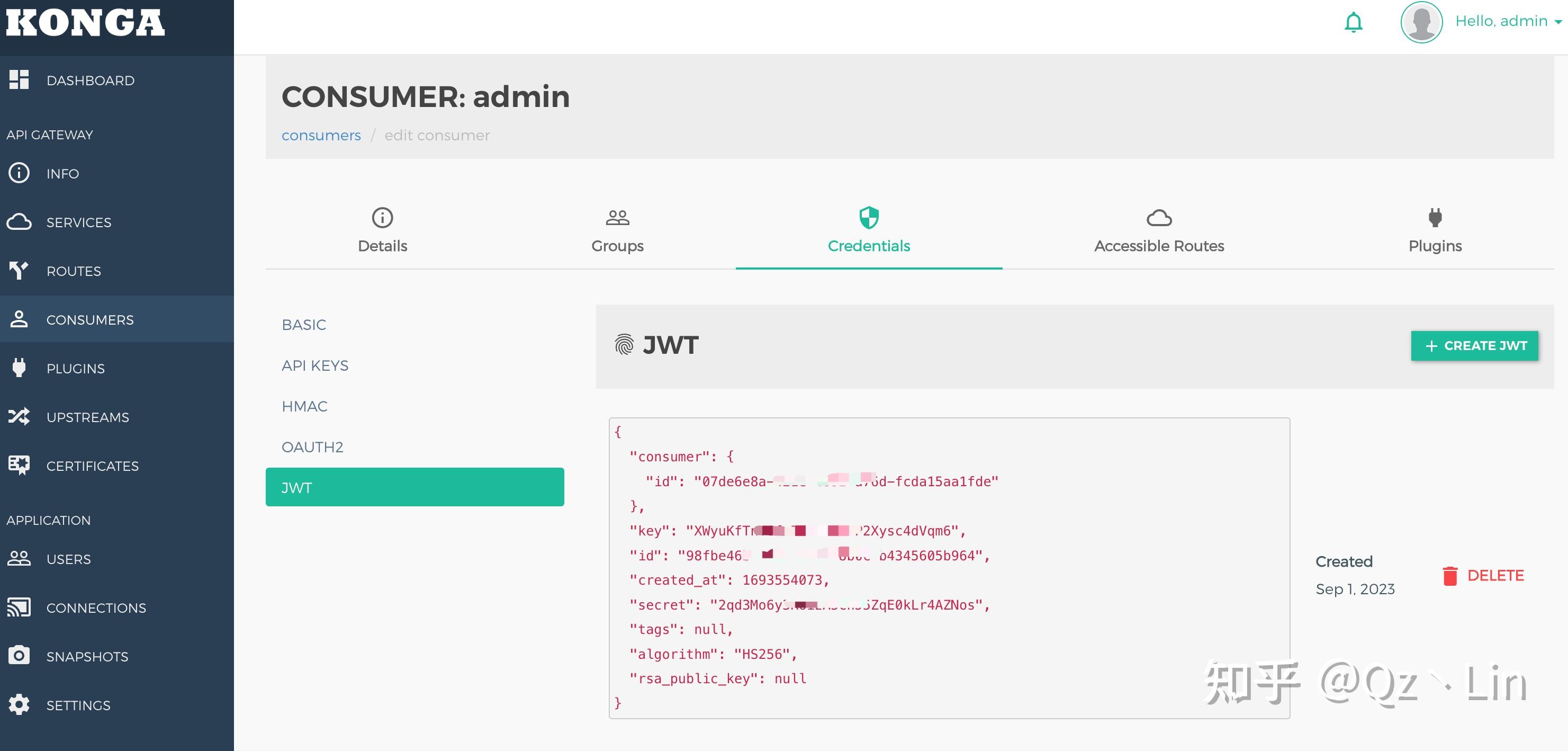1568x751 pixels.
Task: Switch to the Details tab
Action: coord(382,231)
